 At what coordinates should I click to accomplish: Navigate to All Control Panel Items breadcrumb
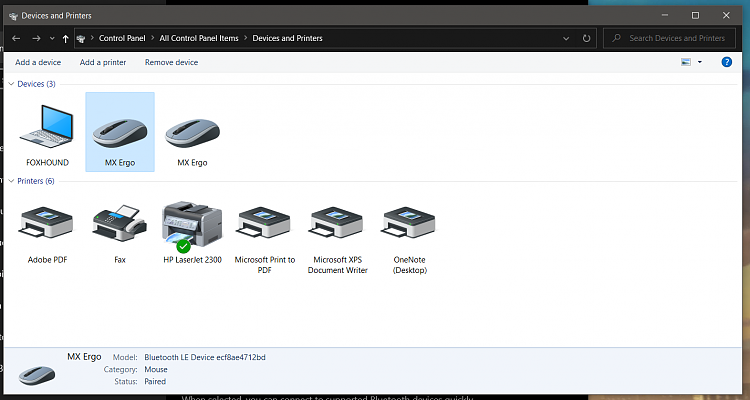click(199, 38)
